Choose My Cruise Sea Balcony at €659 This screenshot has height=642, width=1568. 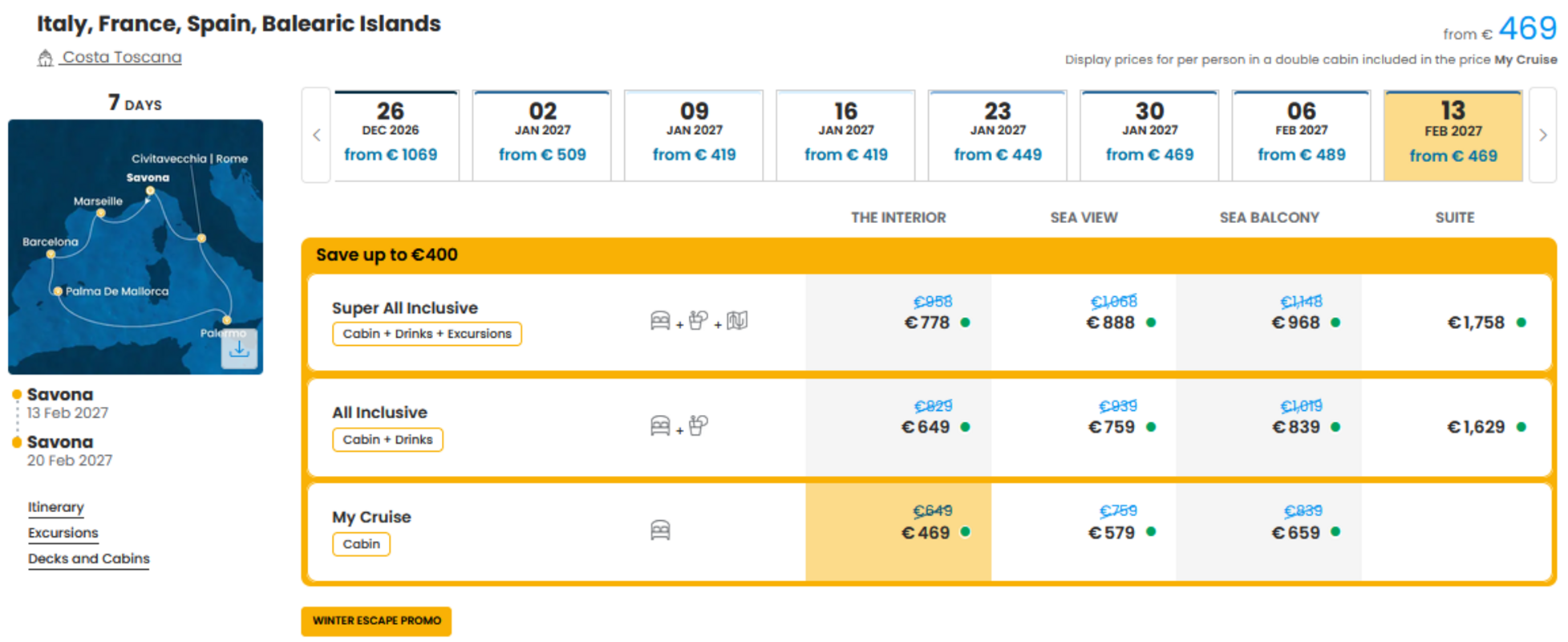click(1269, 532)
